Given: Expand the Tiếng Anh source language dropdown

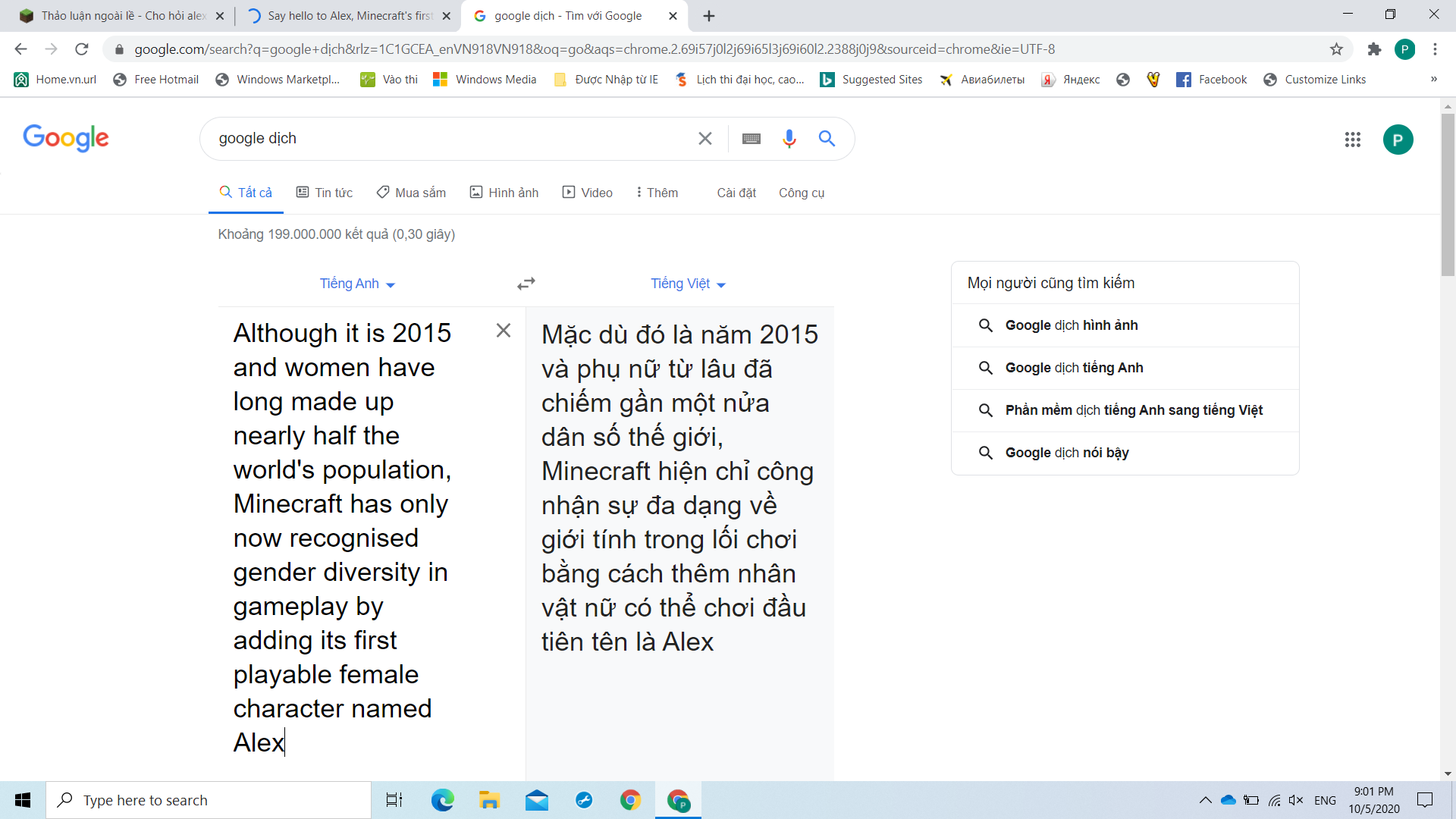Looking at the screenshot, I should [x=357, y=284].
